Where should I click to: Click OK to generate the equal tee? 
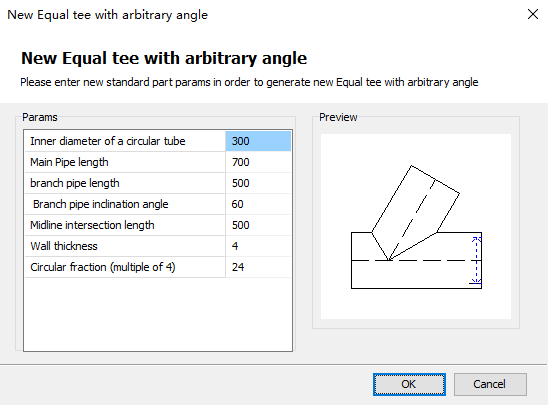coord(409,384)
